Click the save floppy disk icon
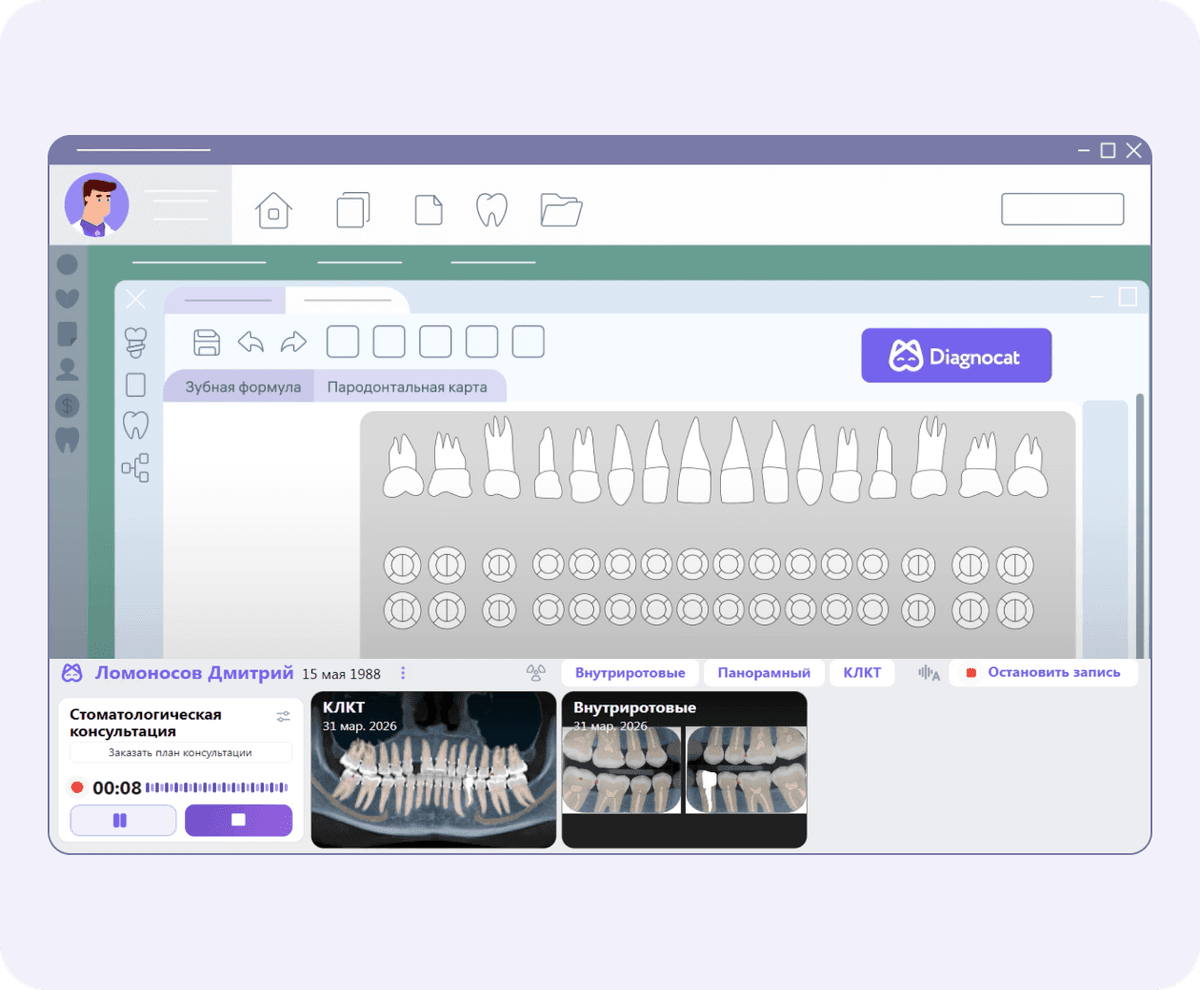 206,342
